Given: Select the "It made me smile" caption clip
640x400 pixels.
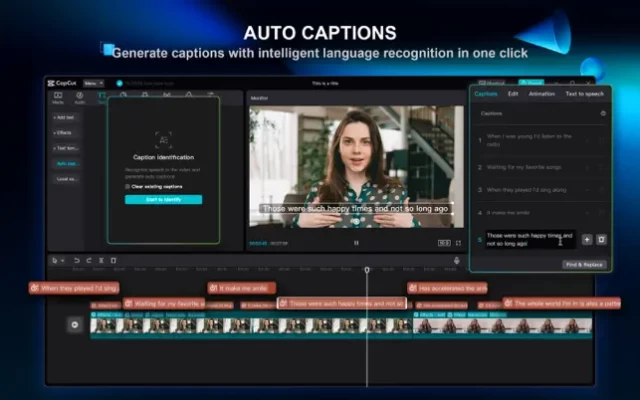Looking at the screenshot, I should [240, 288].
